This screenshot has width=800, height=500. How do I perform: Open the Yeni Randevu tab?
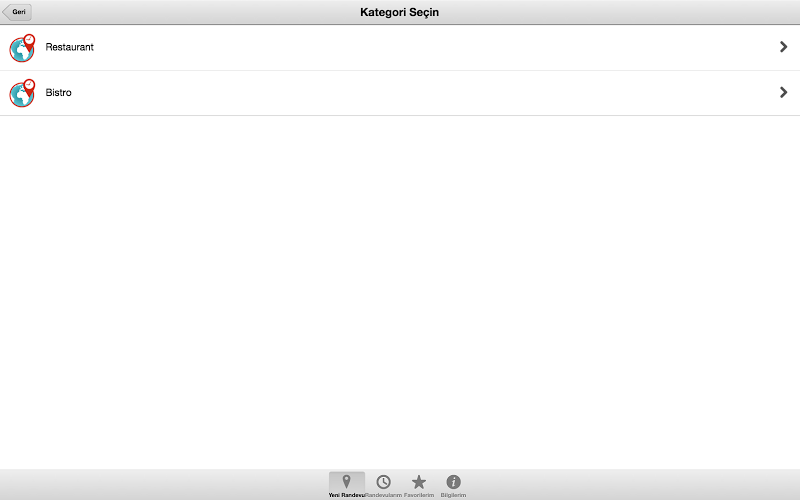(x=346, y=485)
